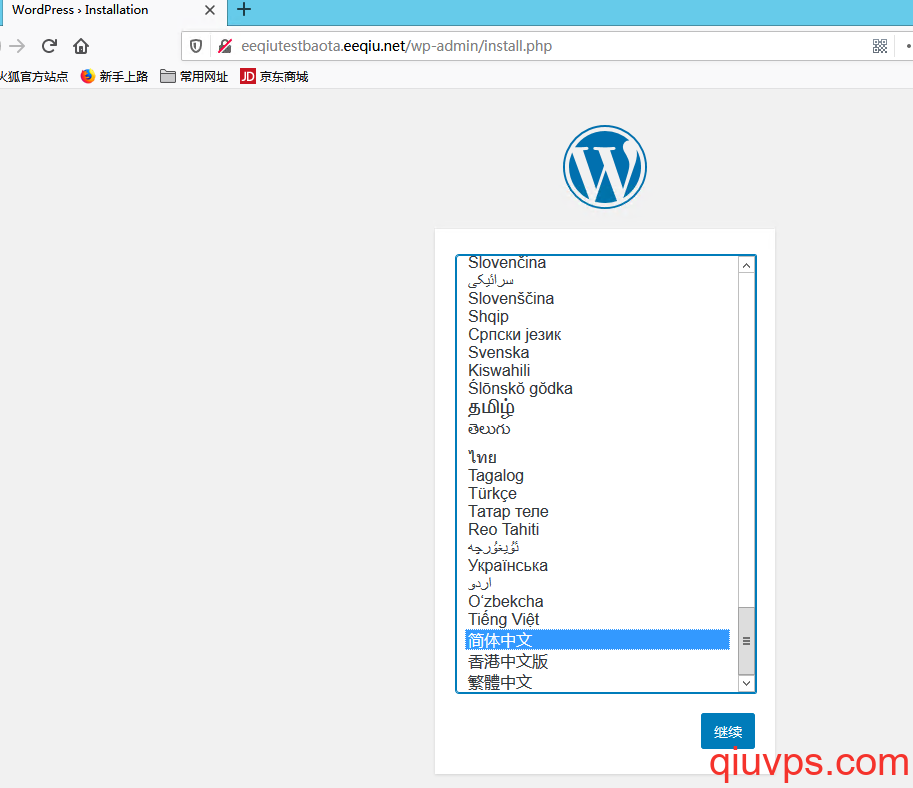The width and height of the screenshot is (913, 788).
Task: Select Tiếng Việt language option
Action: (x=597, y=619)
